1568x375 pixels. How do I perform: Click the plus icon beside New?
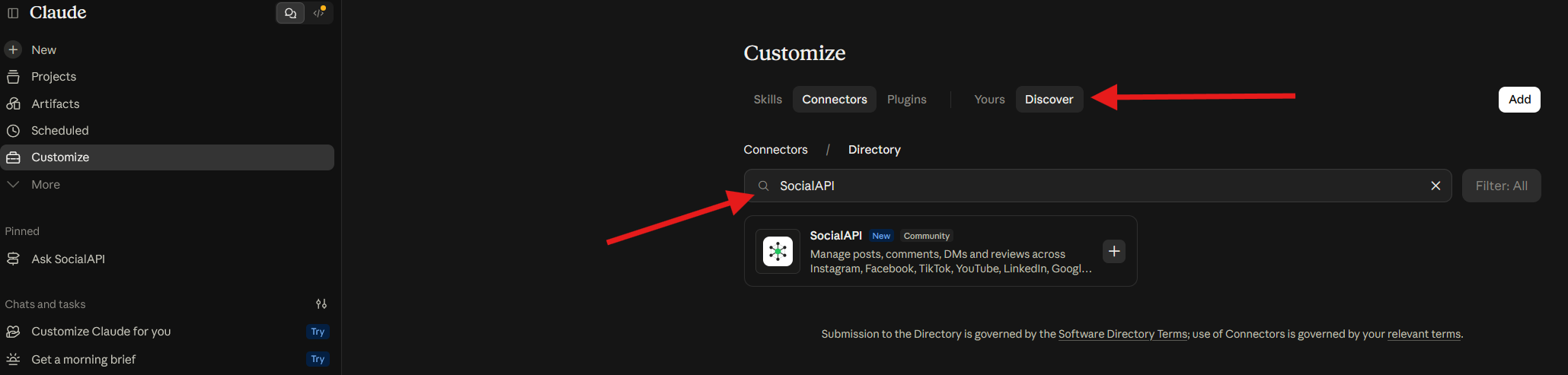[13, 49]
